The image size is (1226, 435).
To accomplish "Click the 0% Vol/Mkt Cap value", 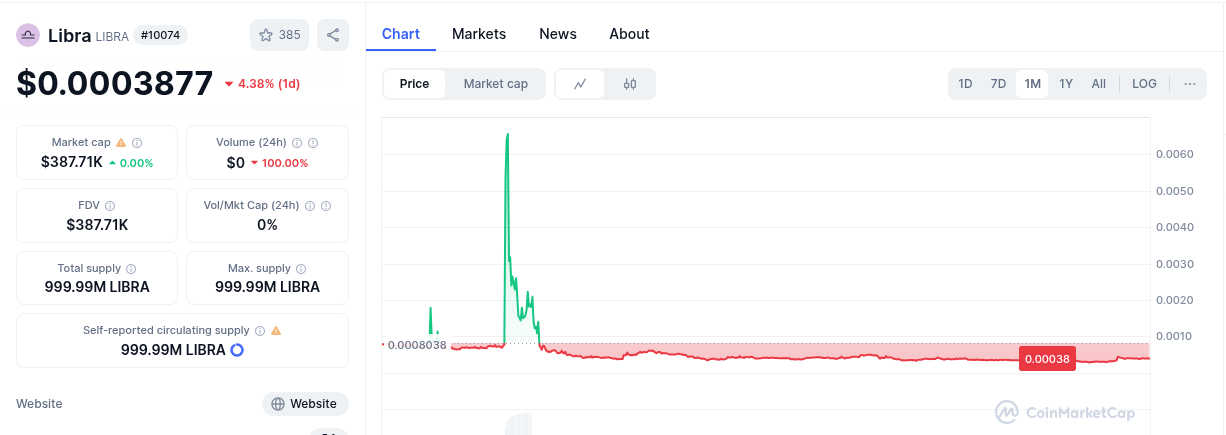I will [x=267, y=225].
